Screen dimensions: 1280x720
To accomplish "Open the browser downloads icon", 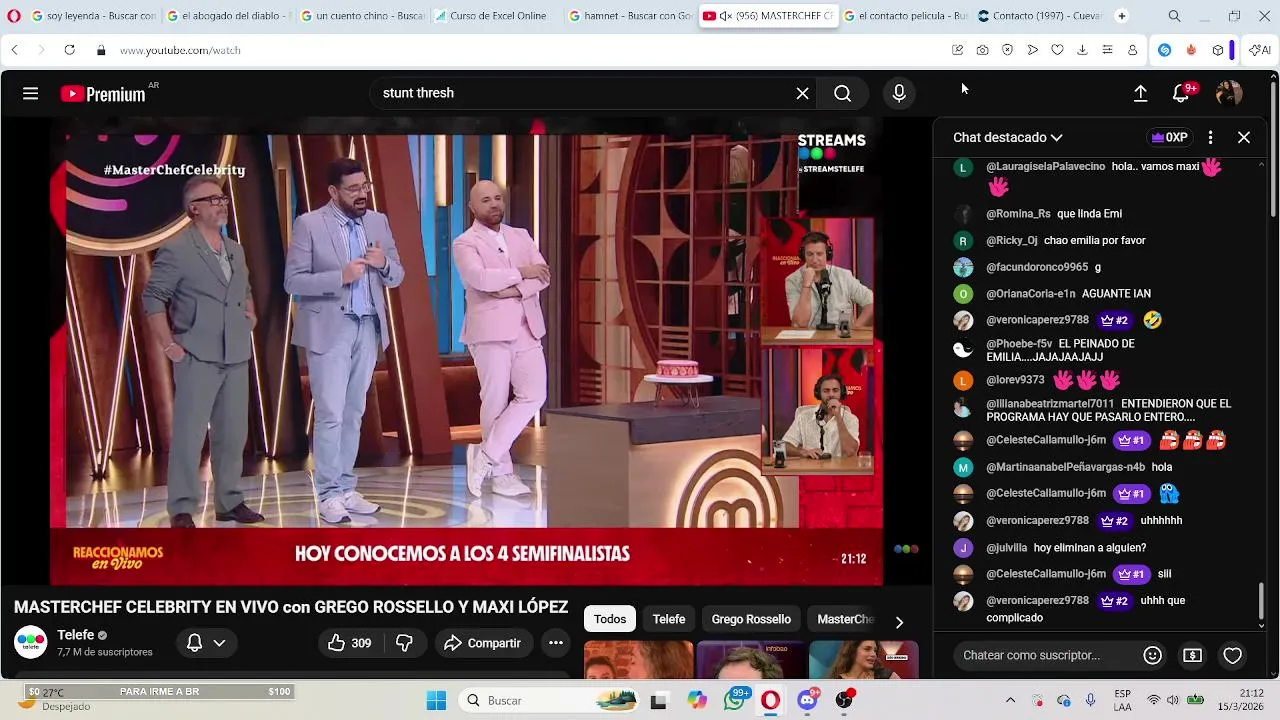I will pos(1082,50).
